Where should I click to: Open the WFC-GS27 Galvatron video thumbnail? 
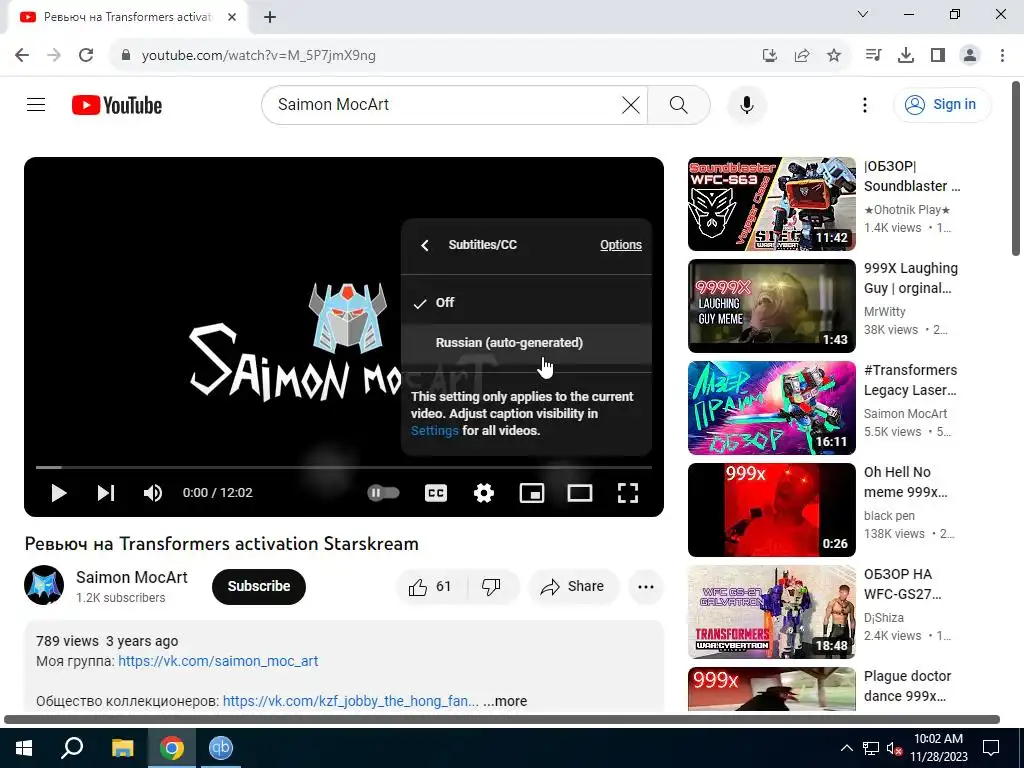[x=771, y=612]
